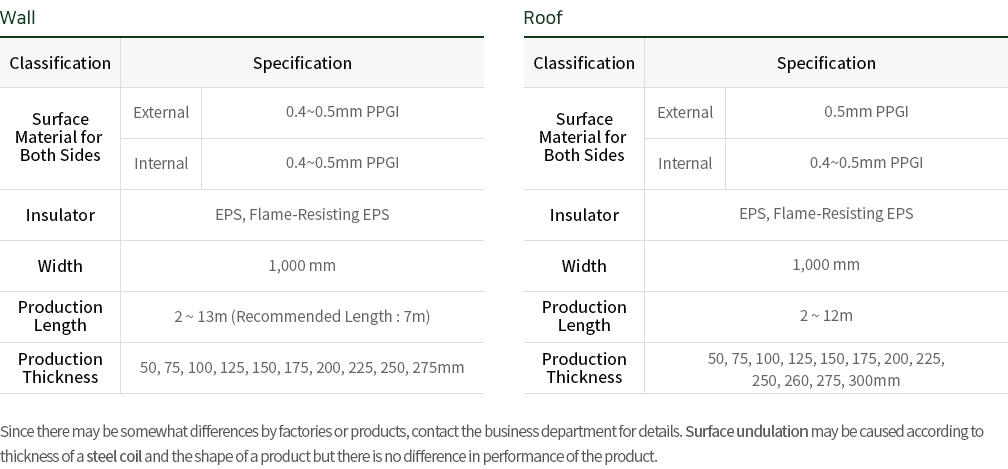
Task: Click Wall table Surface Material for Both Sides
Action: point(60,137)
